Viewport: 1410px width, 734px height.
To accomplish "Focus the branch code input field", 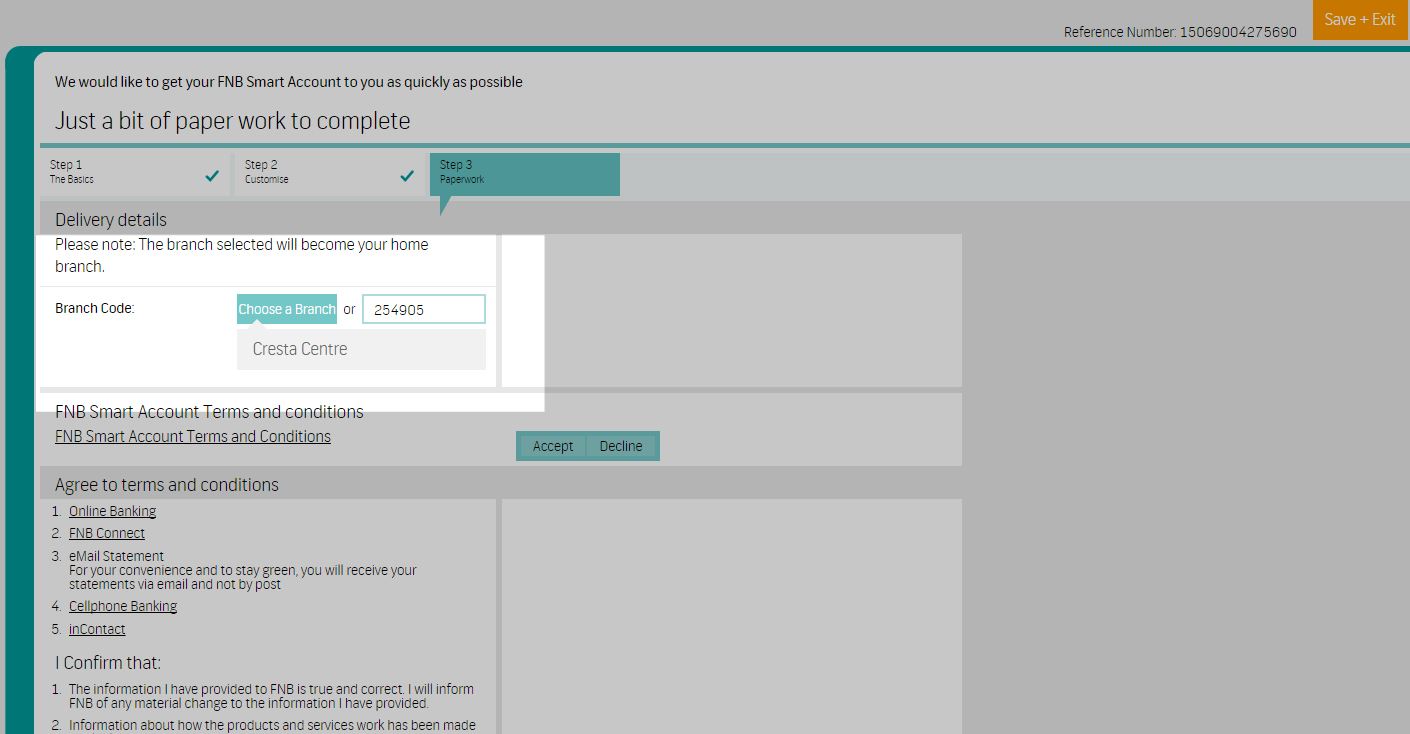I will coord(424,309).
